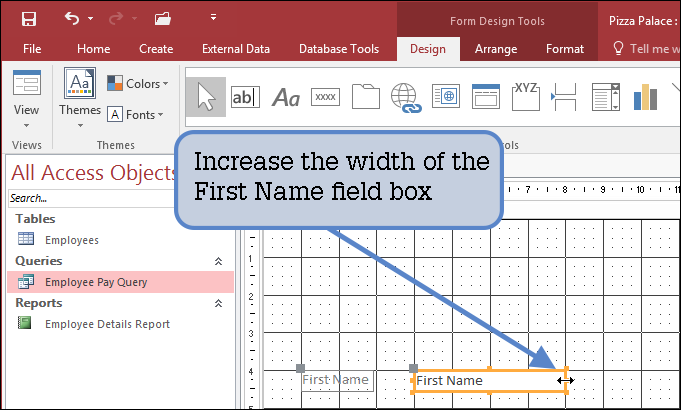Open the Employees table
Image resolution: width=681 pixels, height=410 pixels.
pyautogui.click(x=72, y=240)
